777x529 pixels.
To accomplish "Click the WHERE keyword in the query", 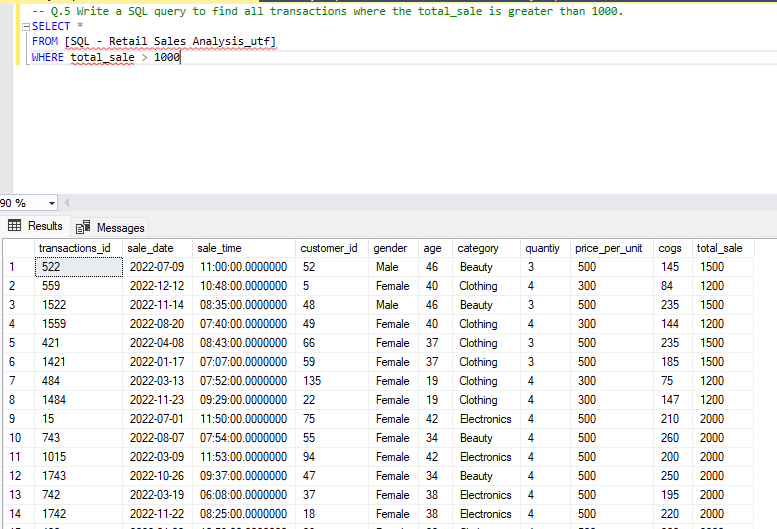I will tap(48, 57).
